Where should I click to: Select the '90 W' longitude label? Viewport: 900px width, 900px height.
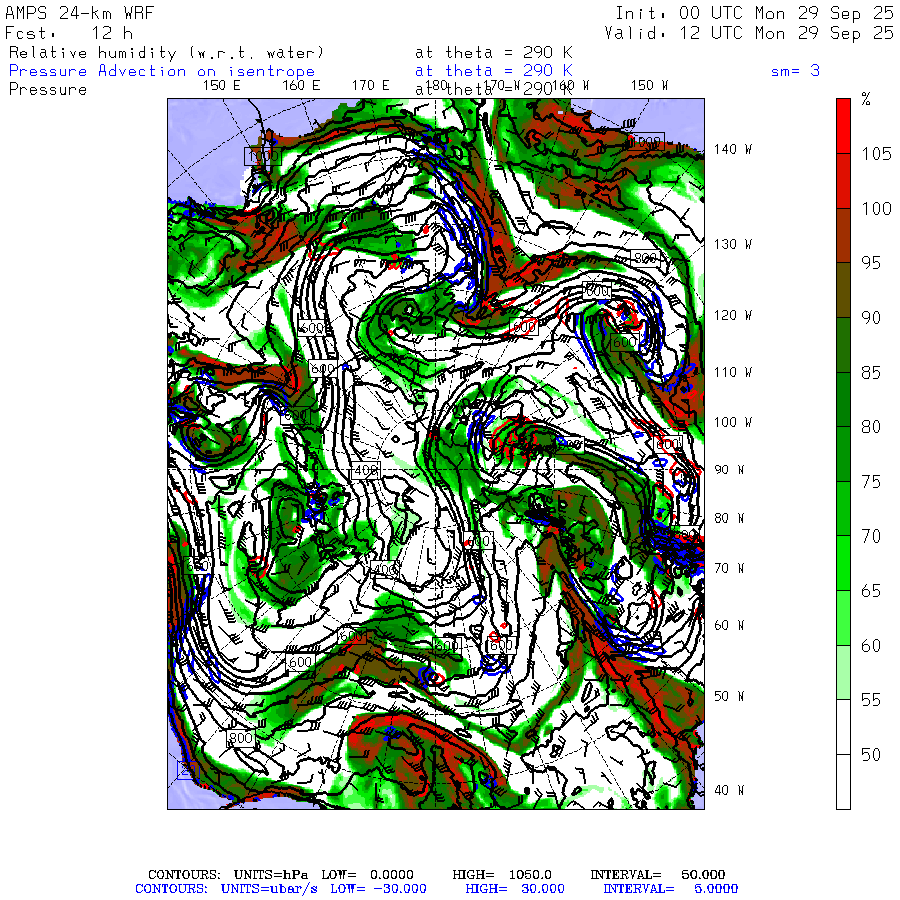pos(729,470)
